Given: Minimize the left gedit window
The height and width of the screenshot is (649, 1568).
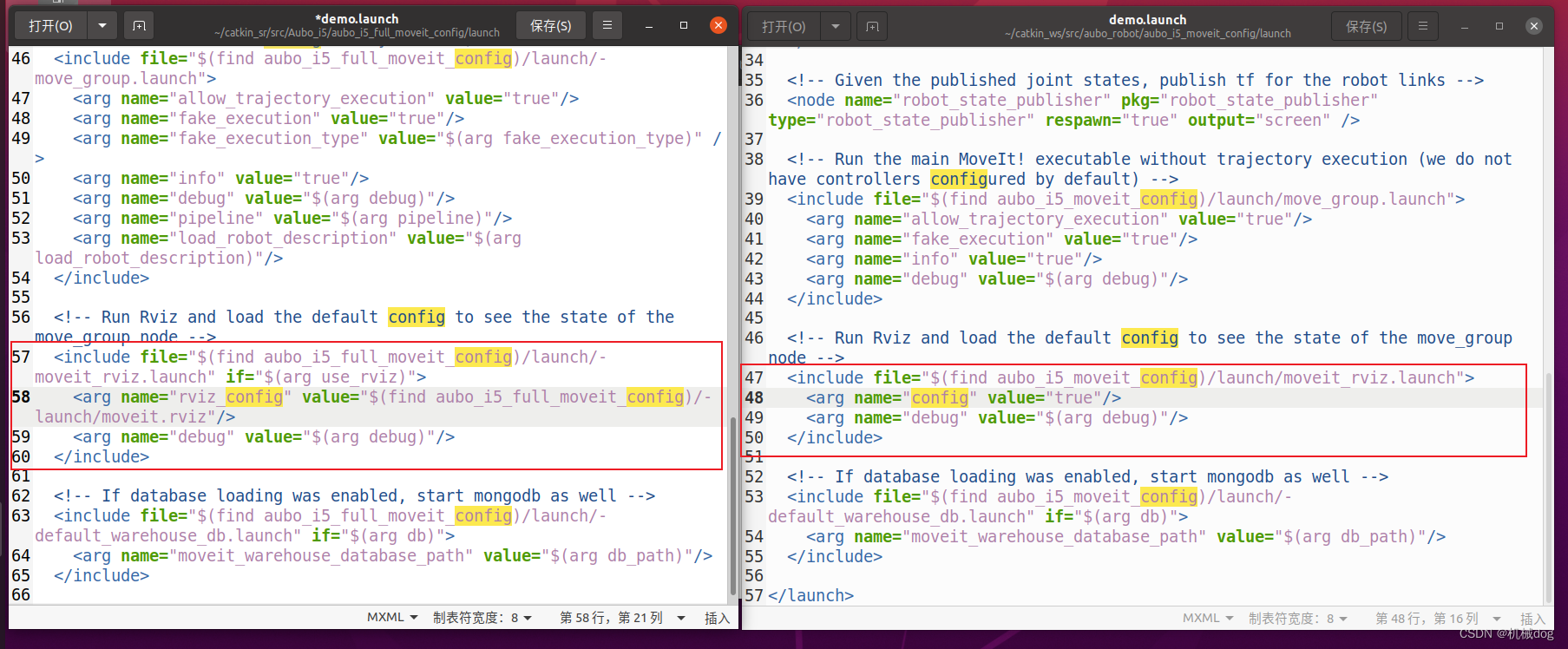Looking at the screenshot, I should (x=649, y=26).
